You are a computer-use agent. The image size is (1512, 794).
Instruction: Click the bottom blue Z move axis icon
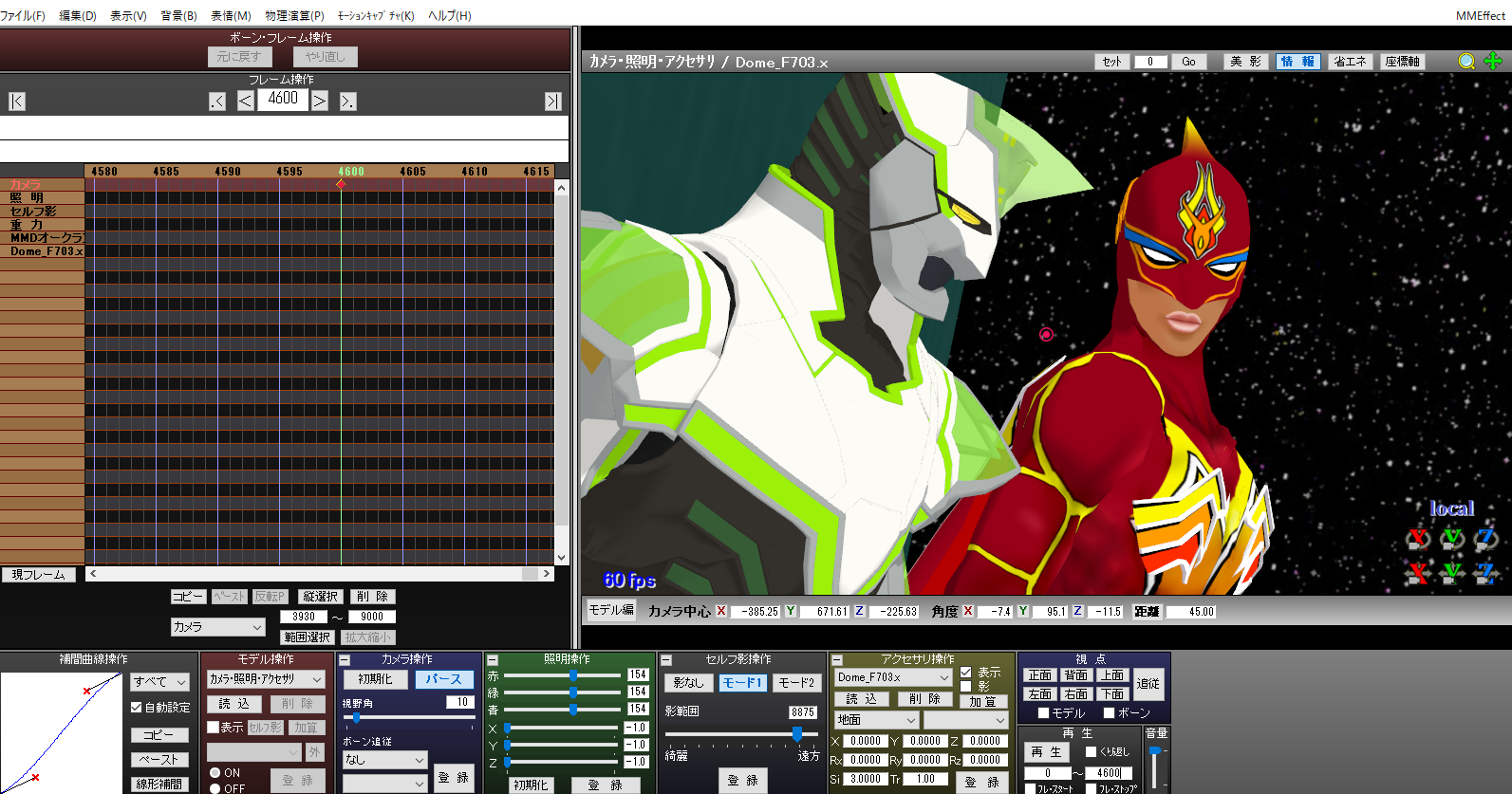1486,572
